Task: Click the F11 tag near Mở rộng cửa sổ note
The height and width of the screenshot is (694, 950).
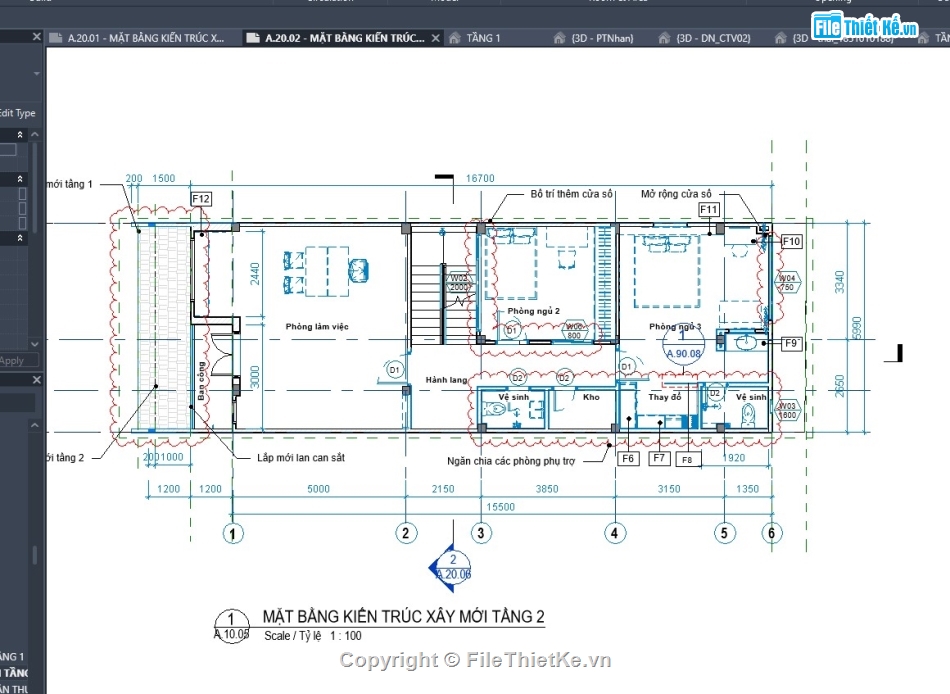Action: [710, 209]
